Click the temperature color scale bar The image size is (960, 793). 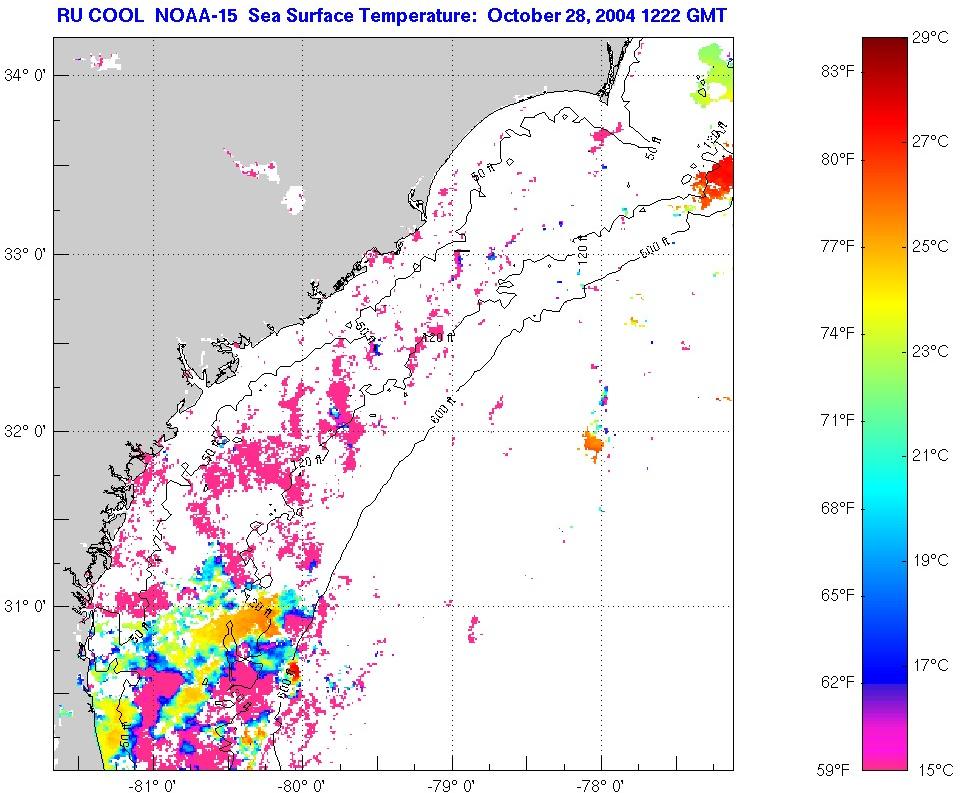885,404
